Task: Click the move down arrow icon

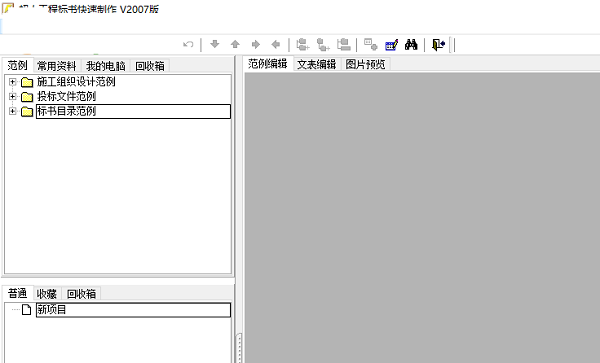Action: pos(215,44)
